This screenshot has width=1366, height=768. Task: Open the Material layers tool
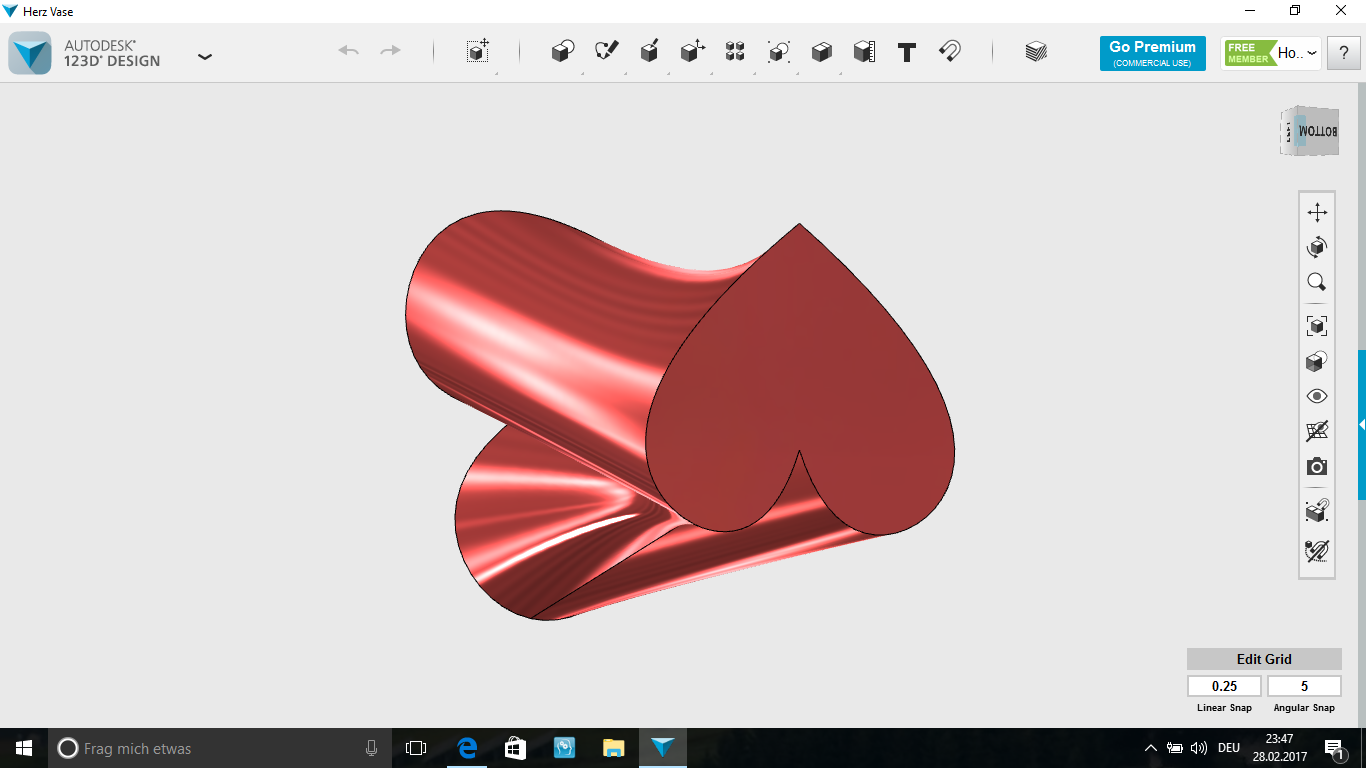tap(1036, 51)
